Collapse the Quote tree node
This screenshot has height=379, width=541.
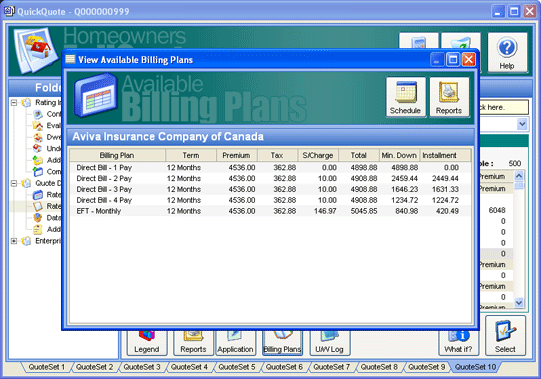(14, 183)
